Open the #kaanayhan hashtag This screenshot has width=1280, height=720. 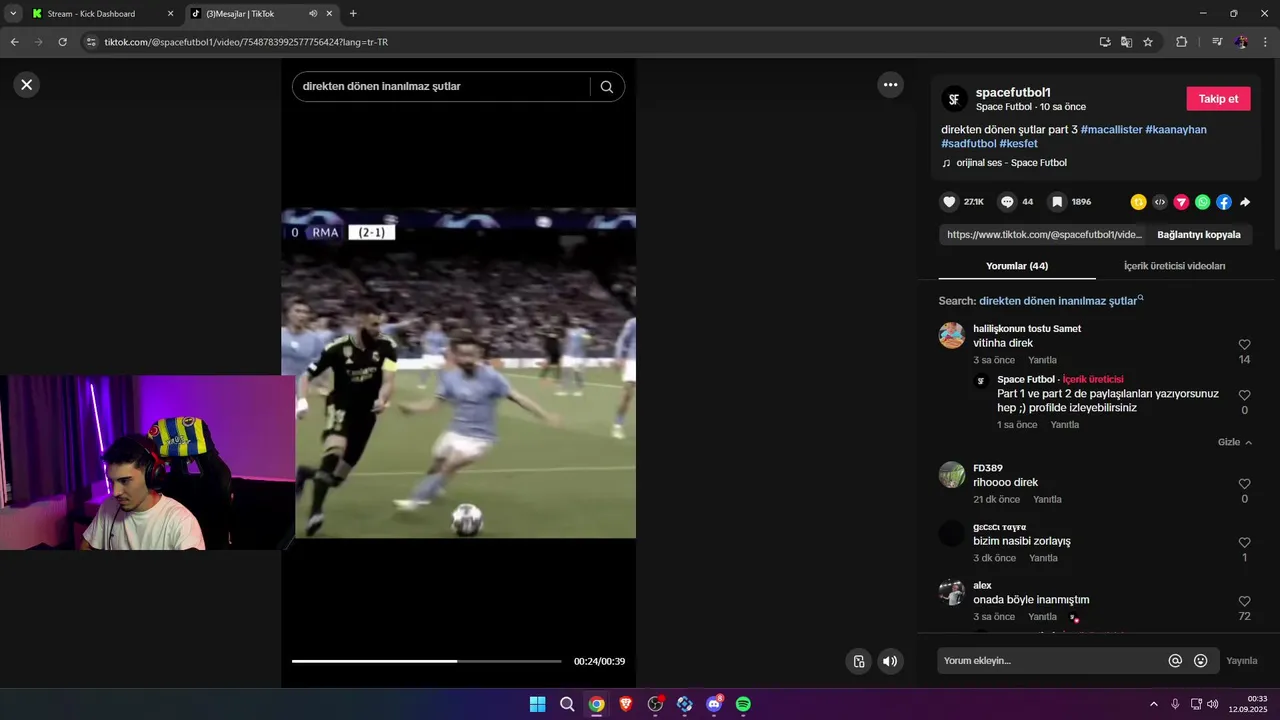coord(1176,130)
